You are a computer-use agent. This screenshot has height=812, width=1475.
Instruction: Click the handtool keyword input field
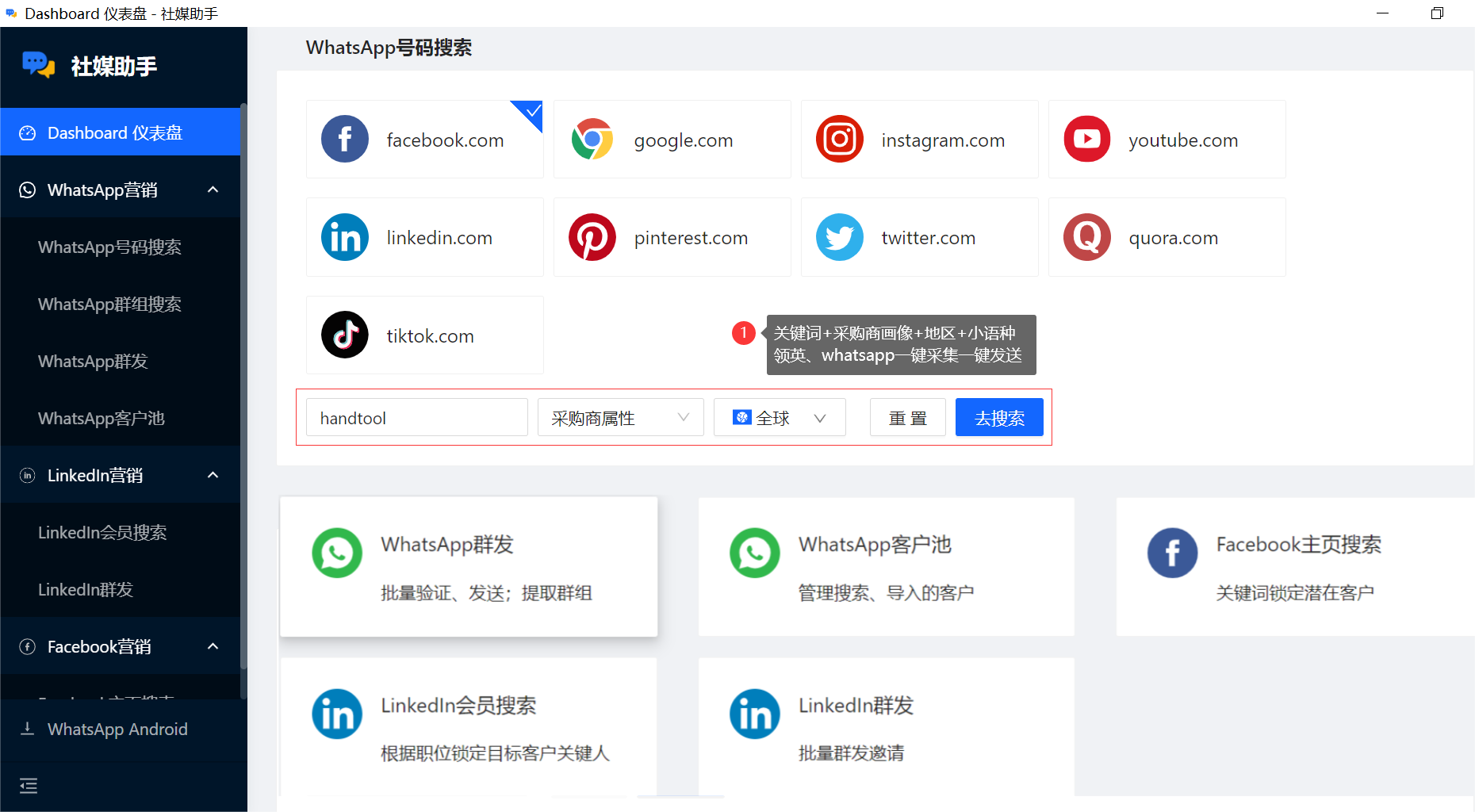click(x=417, y=418)
